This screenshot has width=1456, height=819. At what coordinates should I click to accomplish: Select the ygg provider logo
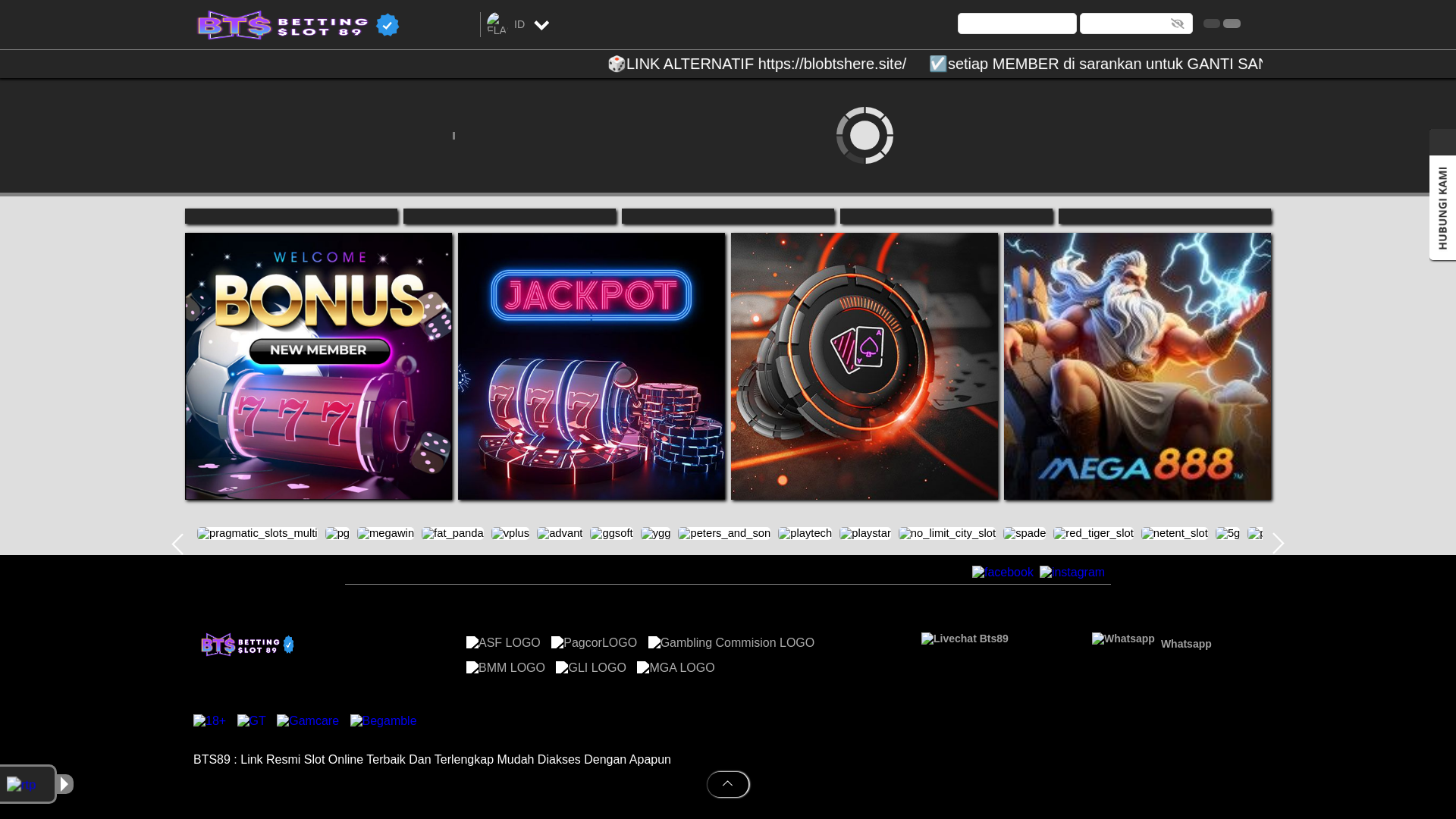(655, 533)
